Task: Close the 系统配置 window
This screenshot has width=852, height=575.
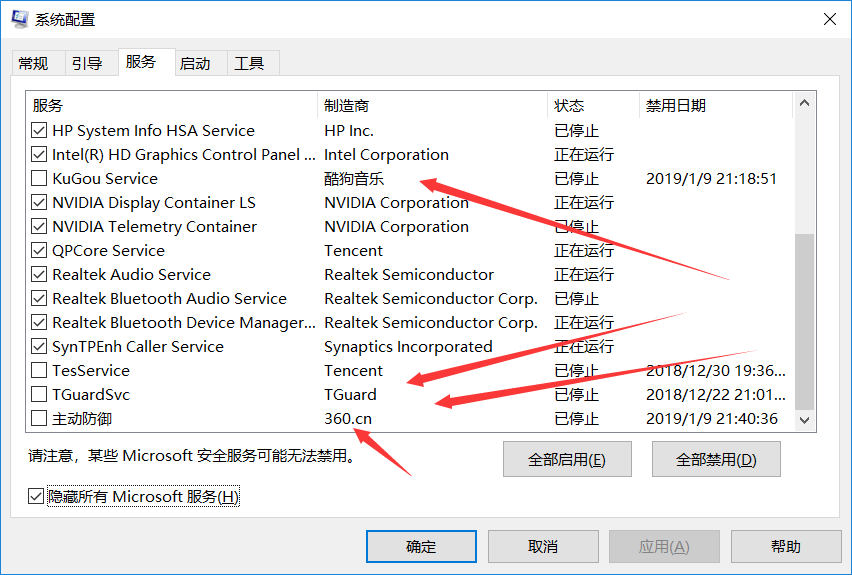Action: click(830, 19)
